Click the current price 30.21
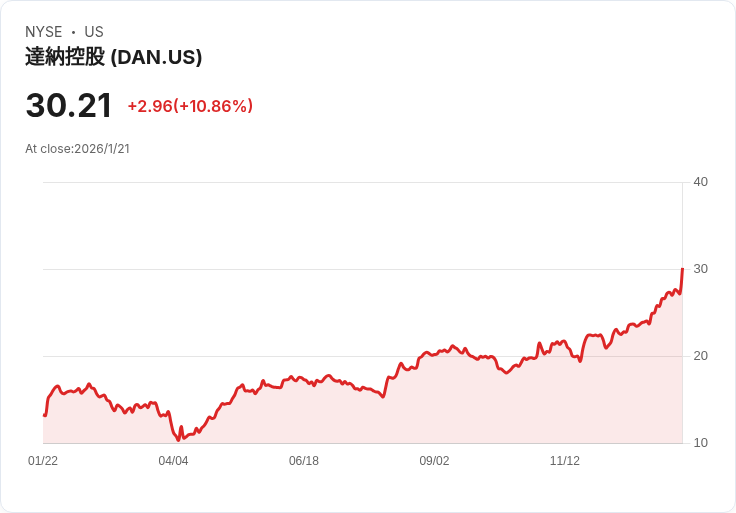 tap(68, 105)
